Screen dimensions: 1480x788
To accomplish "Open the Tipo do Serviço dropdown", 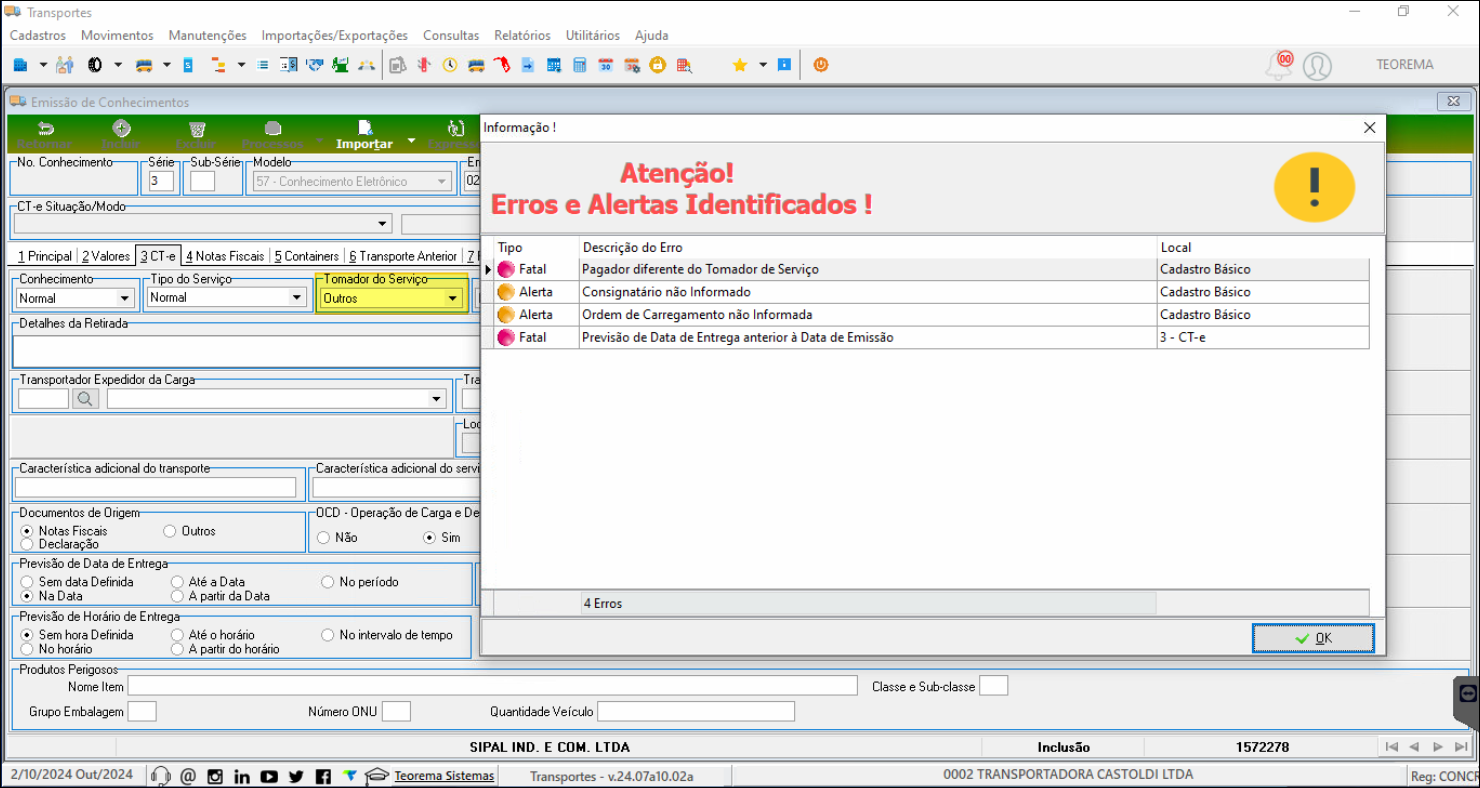I will [x=297, y=297].
